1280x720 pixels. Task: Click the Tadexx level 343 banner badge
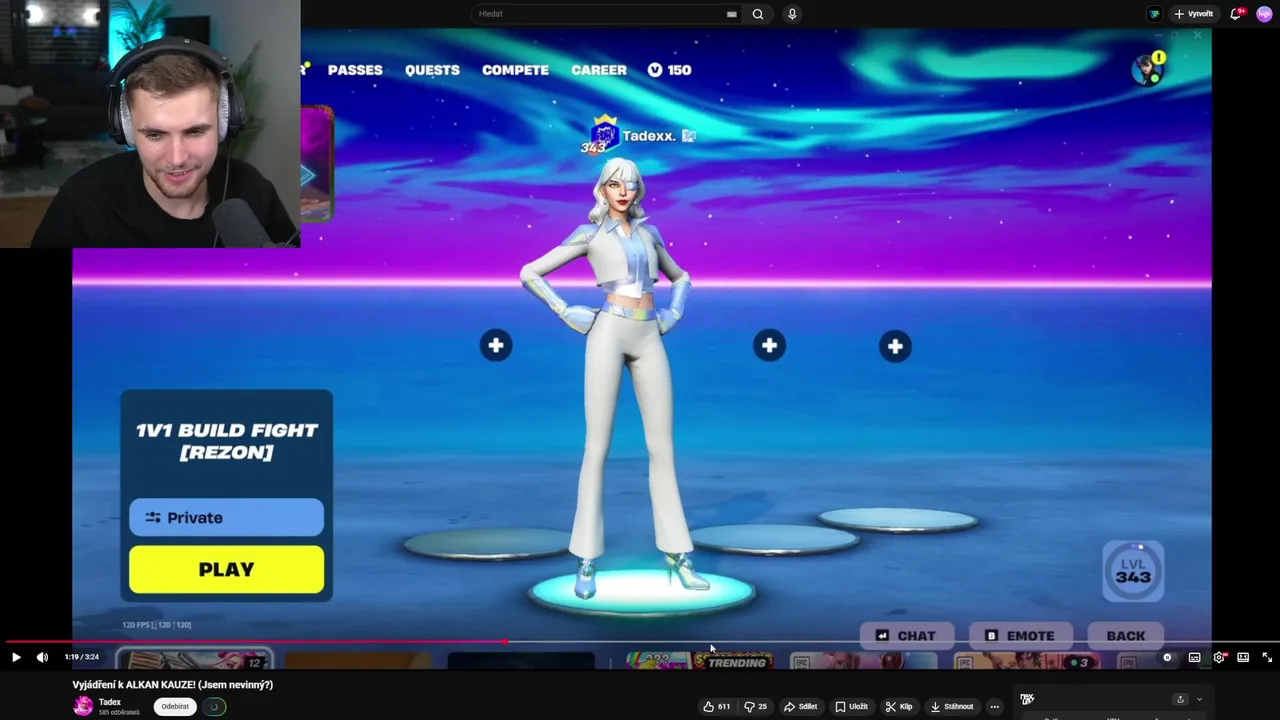coord(603,136)
